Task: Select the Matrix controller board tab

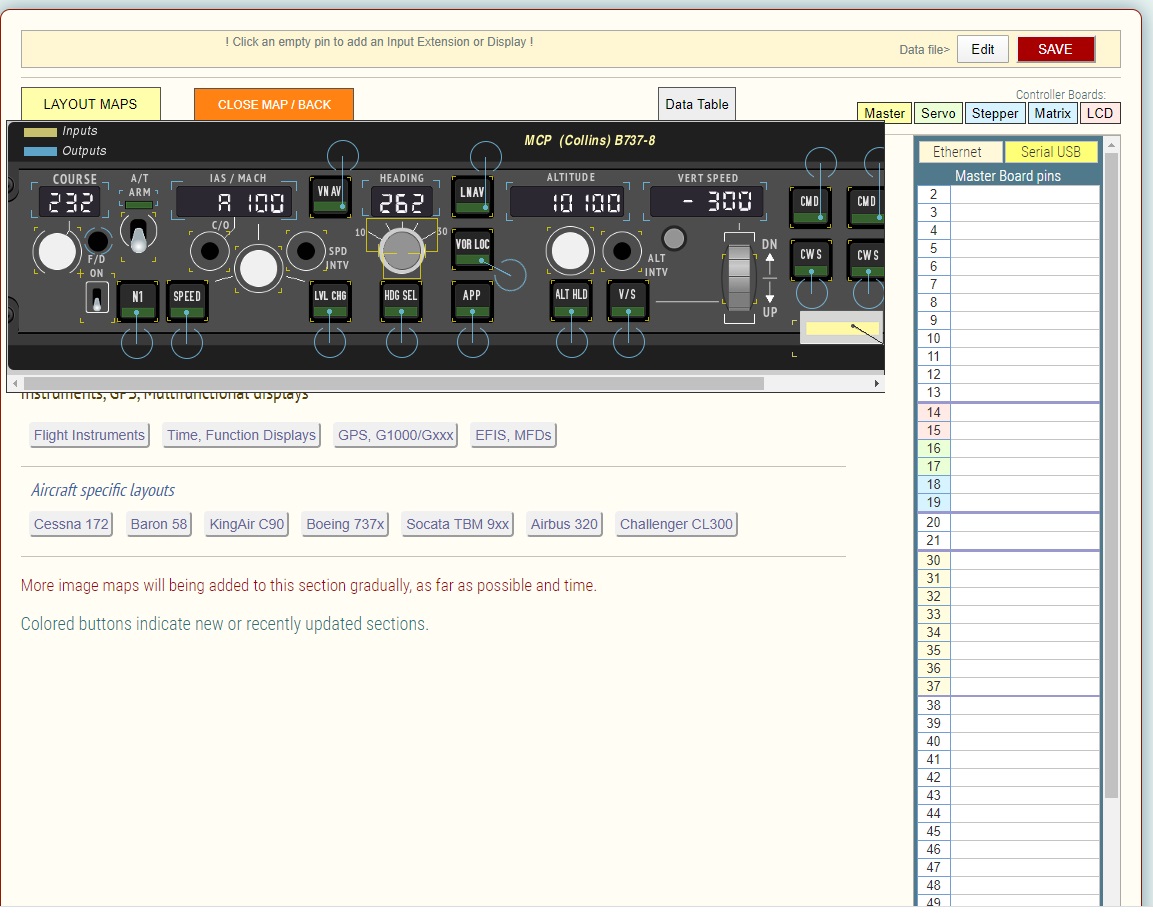Action: (x=1052, y=113)
